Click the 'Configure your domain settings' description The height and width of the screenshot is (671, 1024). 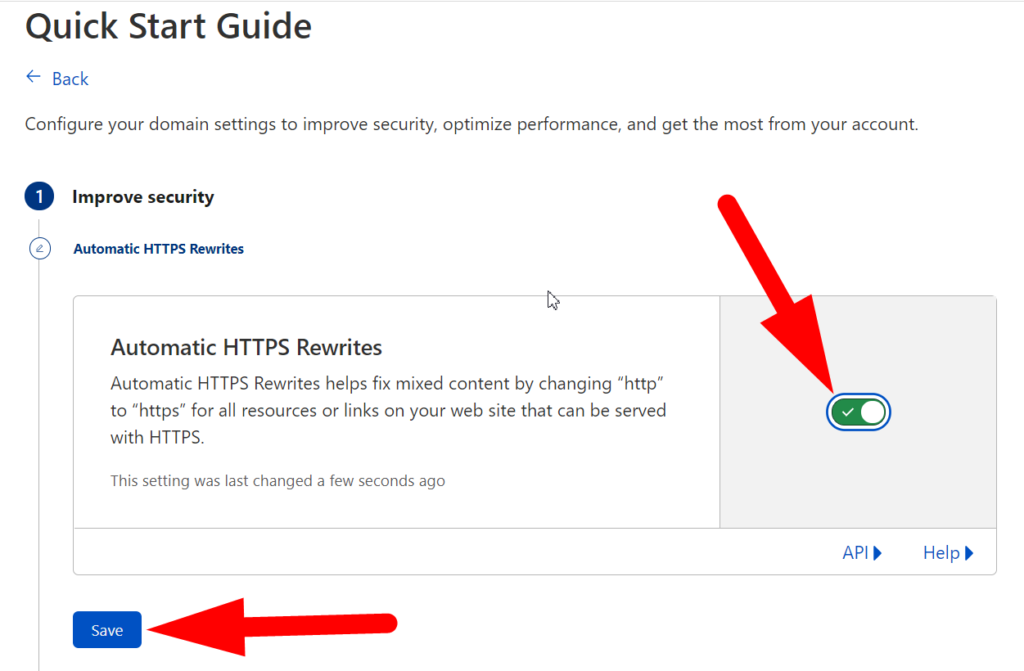(x=472, y=124)
